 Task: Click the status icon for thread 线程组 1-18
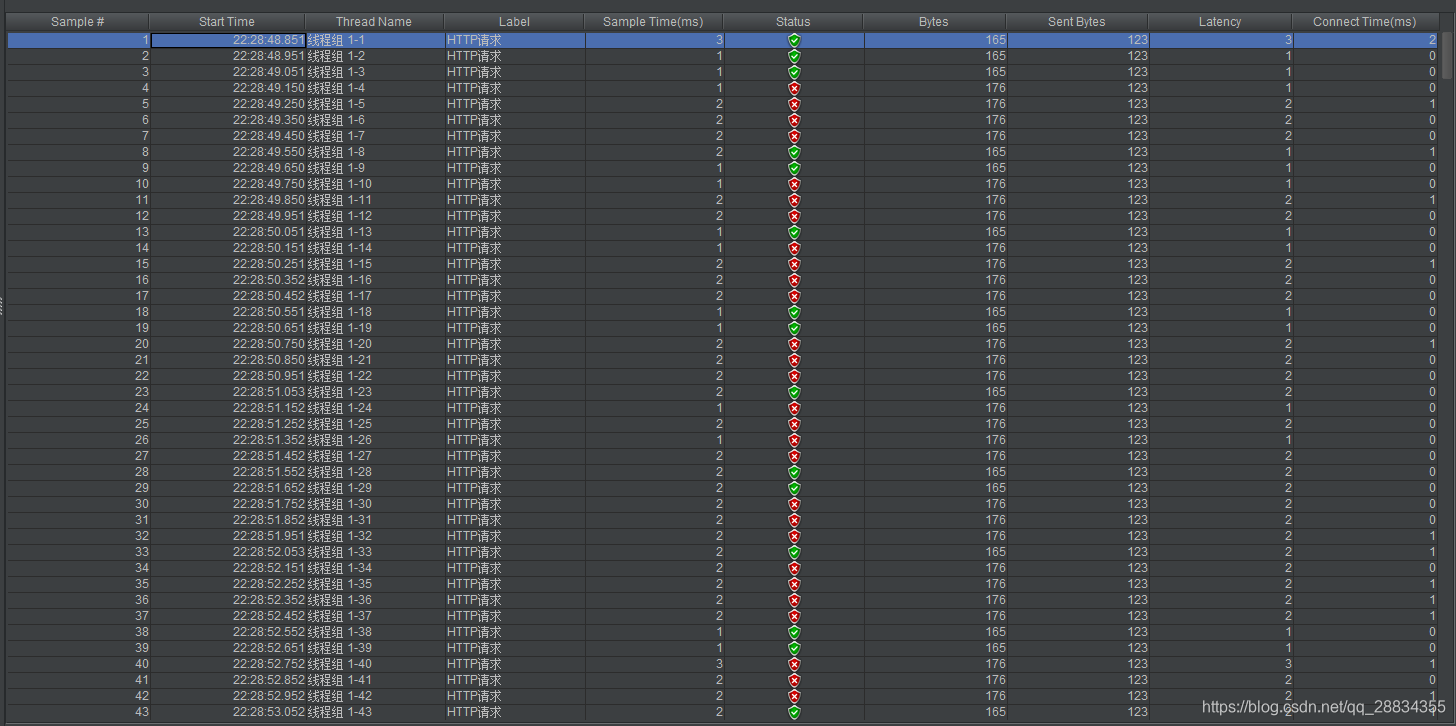[x=794, y=312]
